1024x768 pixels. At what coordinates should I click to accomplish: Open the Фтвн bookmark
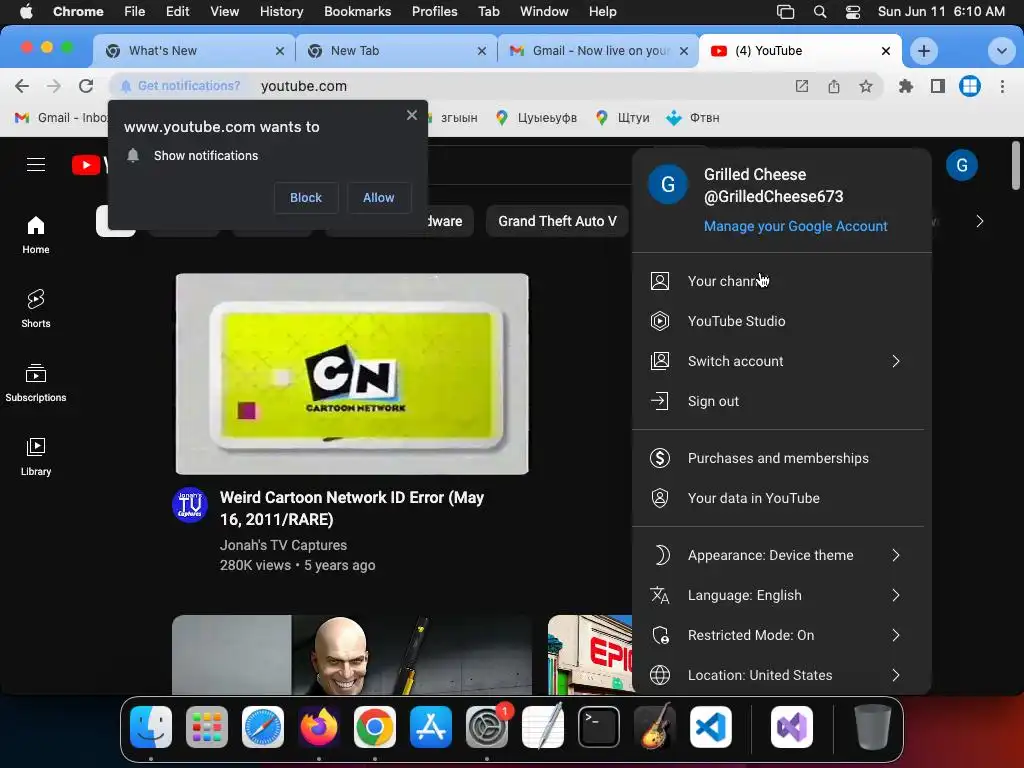pos(693,118)
